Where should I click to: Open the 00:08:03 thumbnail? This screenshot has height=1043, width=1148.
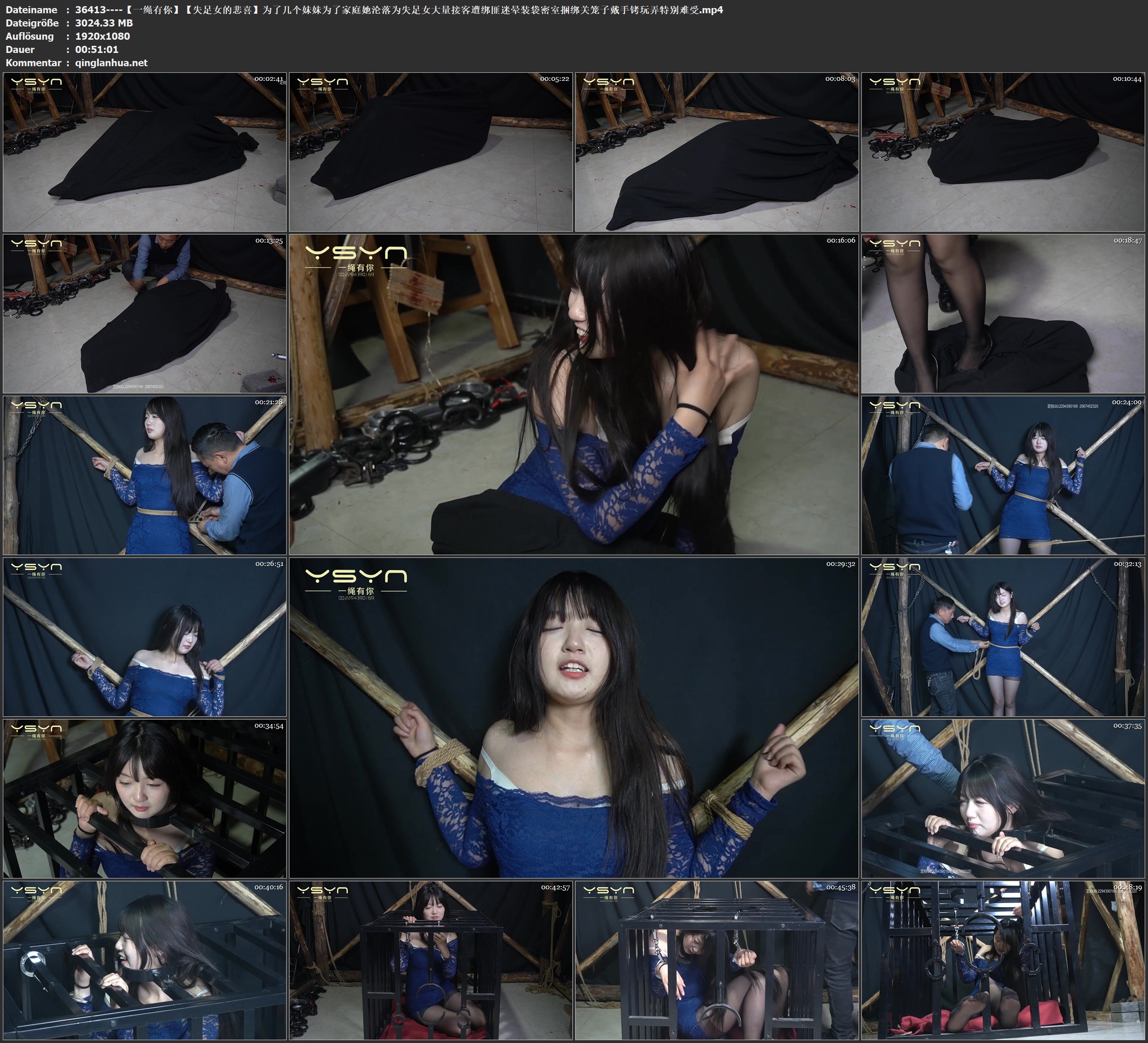coord(716,152)
